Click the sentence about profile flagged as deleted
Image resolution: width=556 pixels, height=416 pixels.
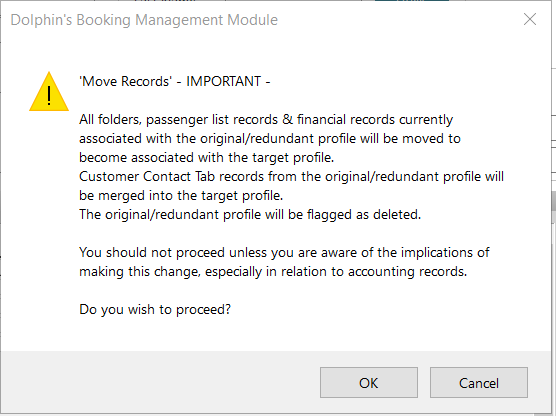coord(250,215)
